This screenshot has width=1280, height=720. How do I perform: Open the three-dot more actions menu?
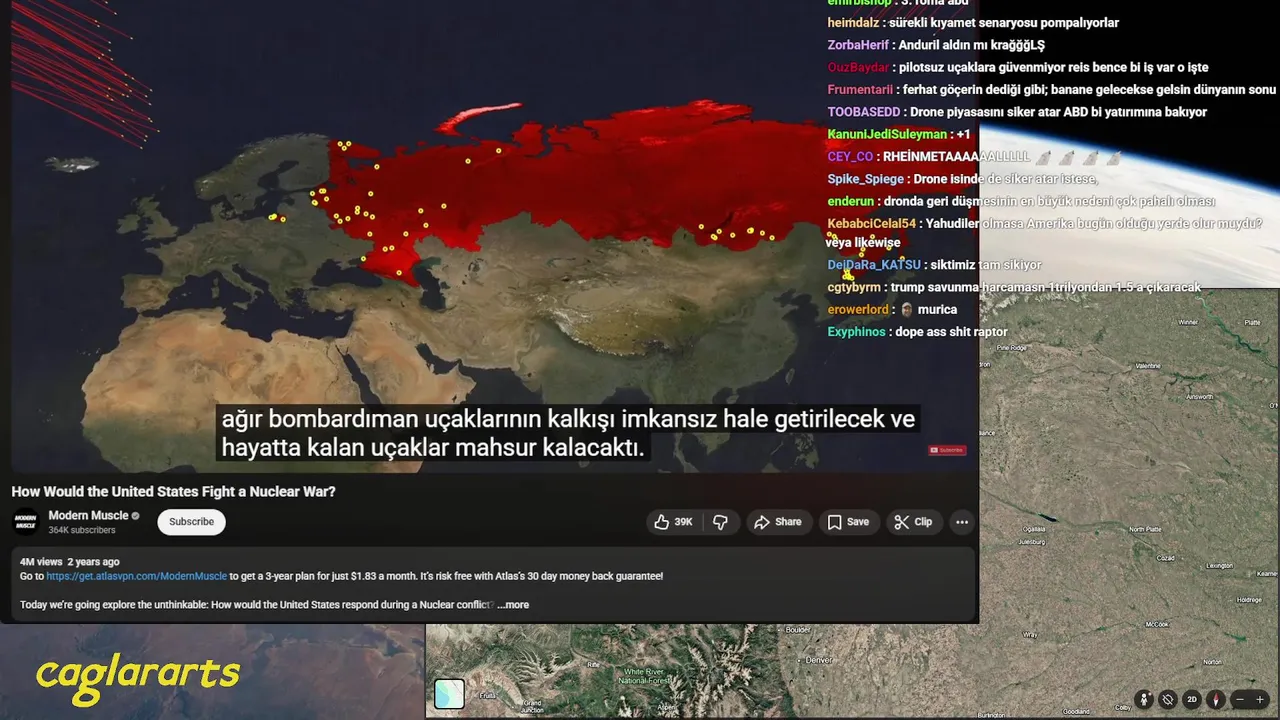(x=962, y=522)
